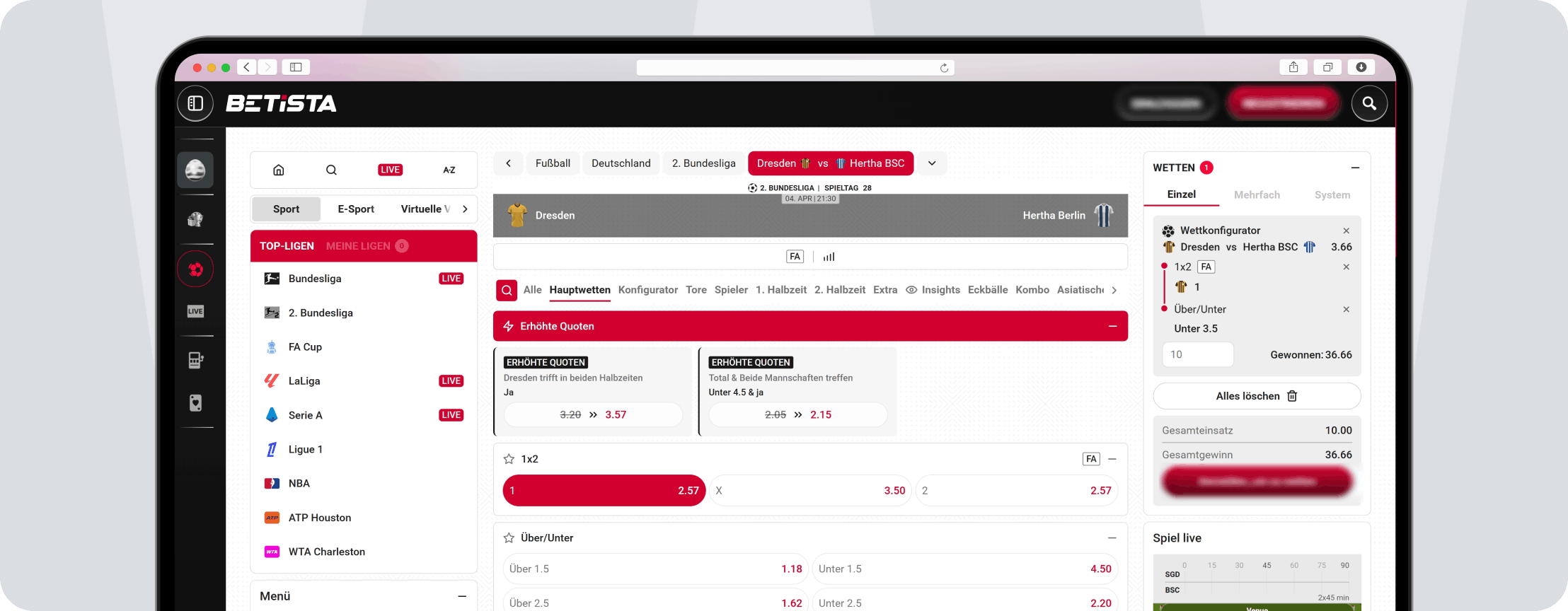Image resolution: width=1568 pixels, height=611 pixels.
Task: Collapse the 1x2 market section
Action: click(x=1112, y=459)
